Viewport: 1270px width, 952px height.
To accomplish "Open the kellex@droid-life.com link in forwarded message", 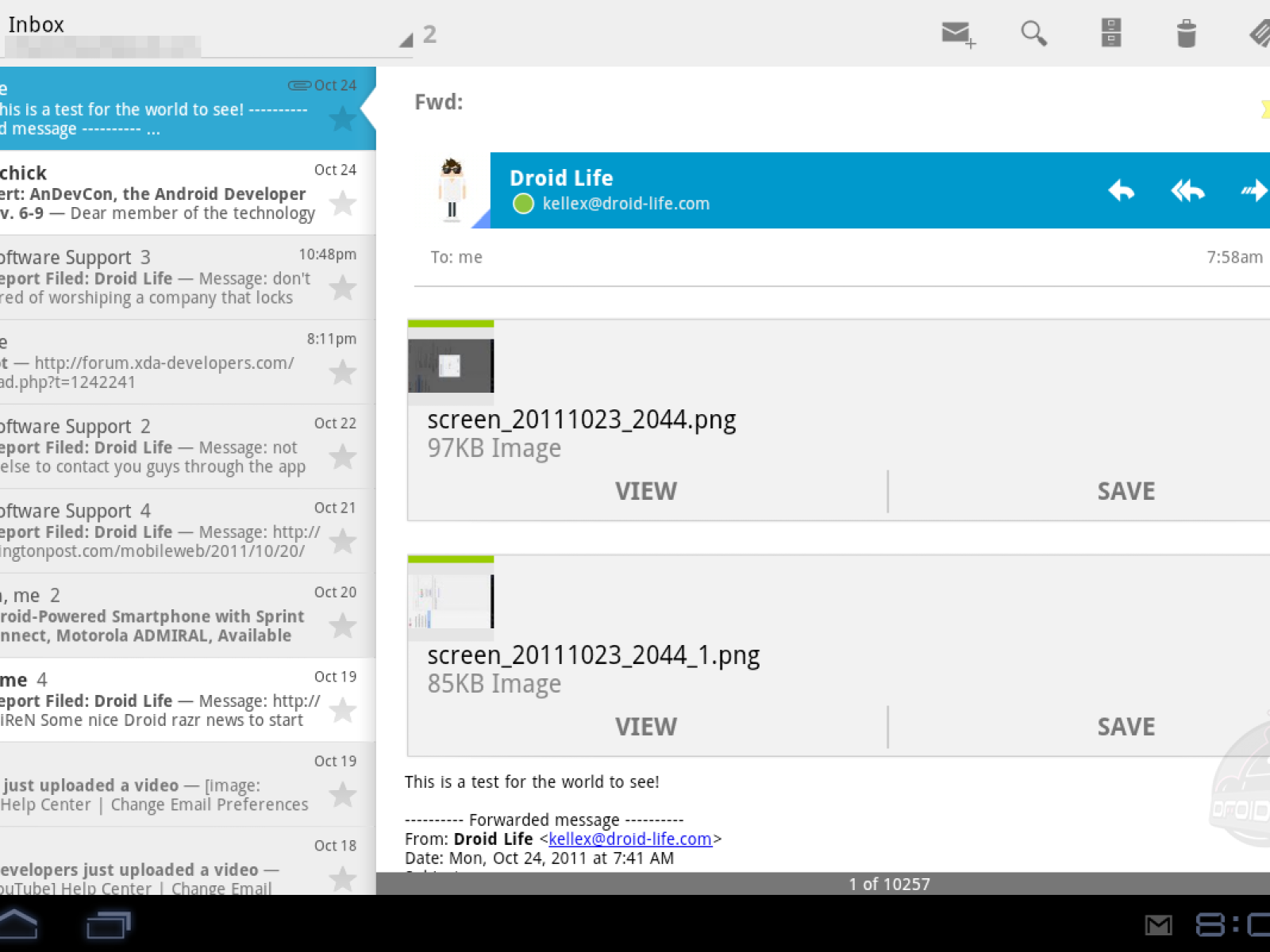I will (629, 839).
